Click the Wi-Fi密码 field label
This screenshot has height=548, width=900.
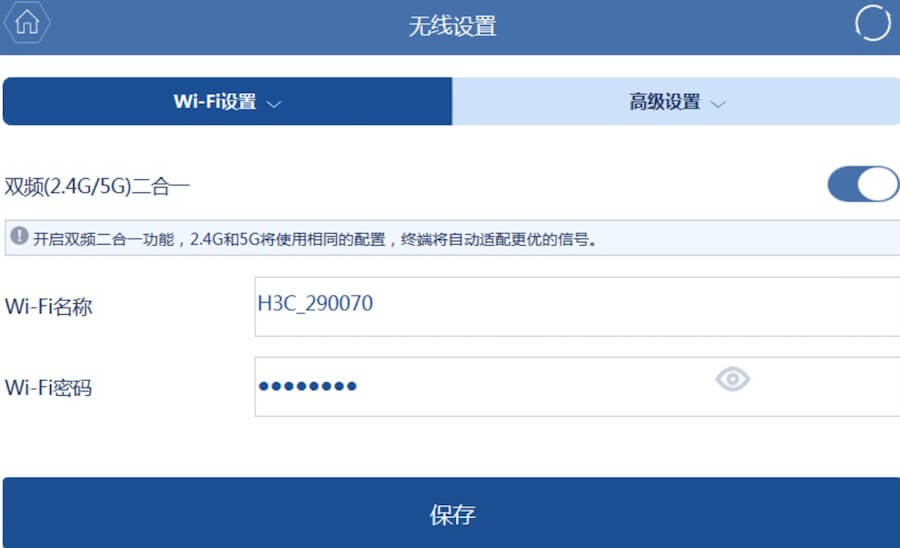48,387
